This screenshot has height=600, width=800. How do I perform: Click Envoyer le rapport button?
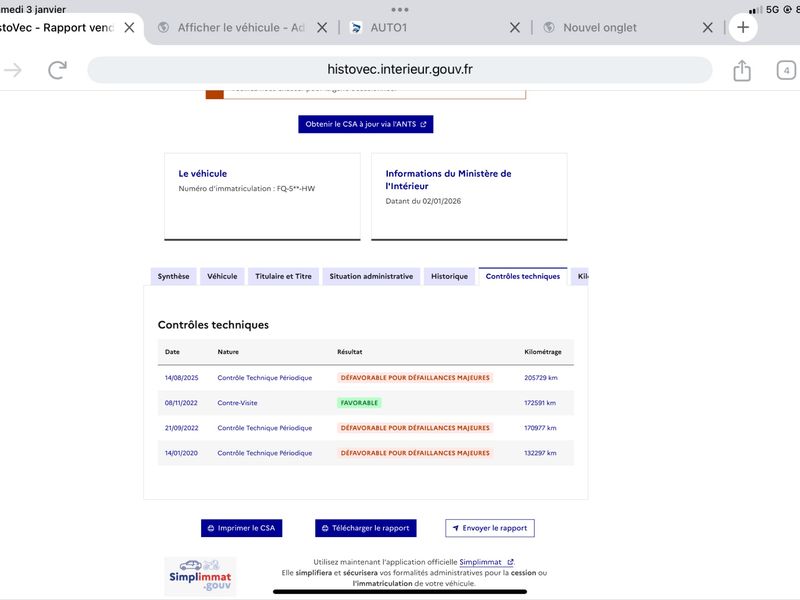[490, 528]
